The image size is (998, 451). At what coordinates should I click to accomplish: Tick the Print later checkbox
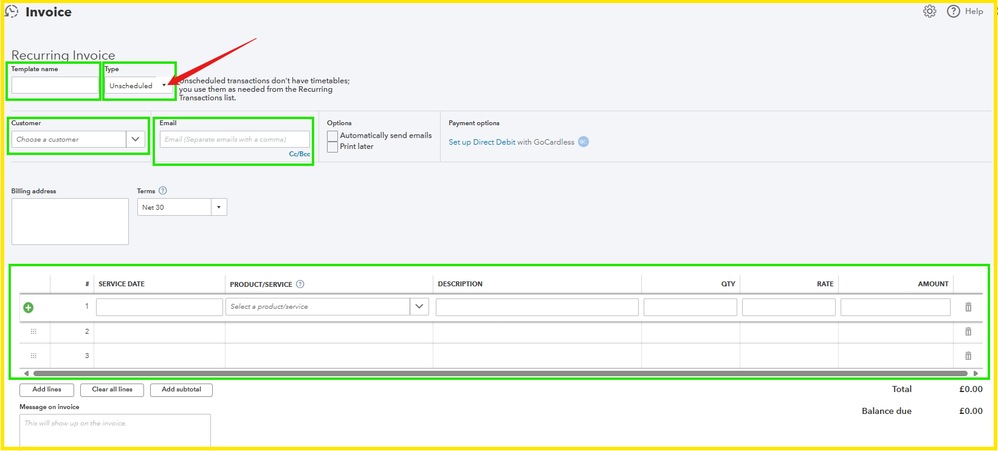click(x=332, y=147)
